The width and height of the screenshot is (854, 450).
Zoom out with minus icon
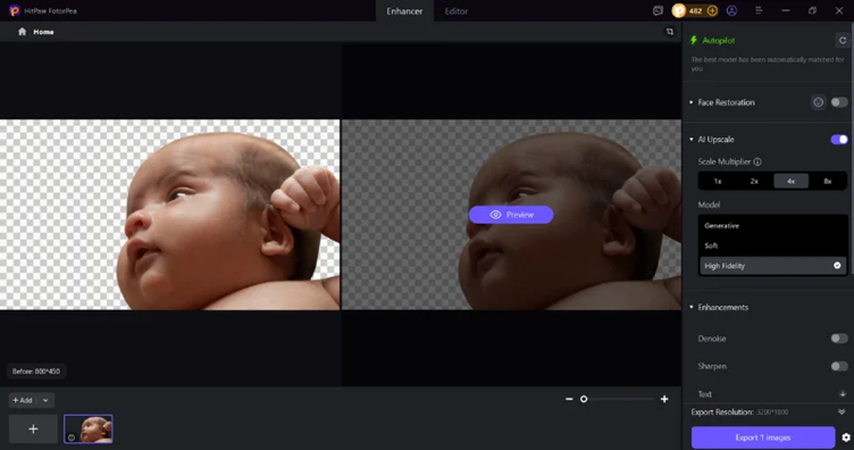(x=569, y=399)
